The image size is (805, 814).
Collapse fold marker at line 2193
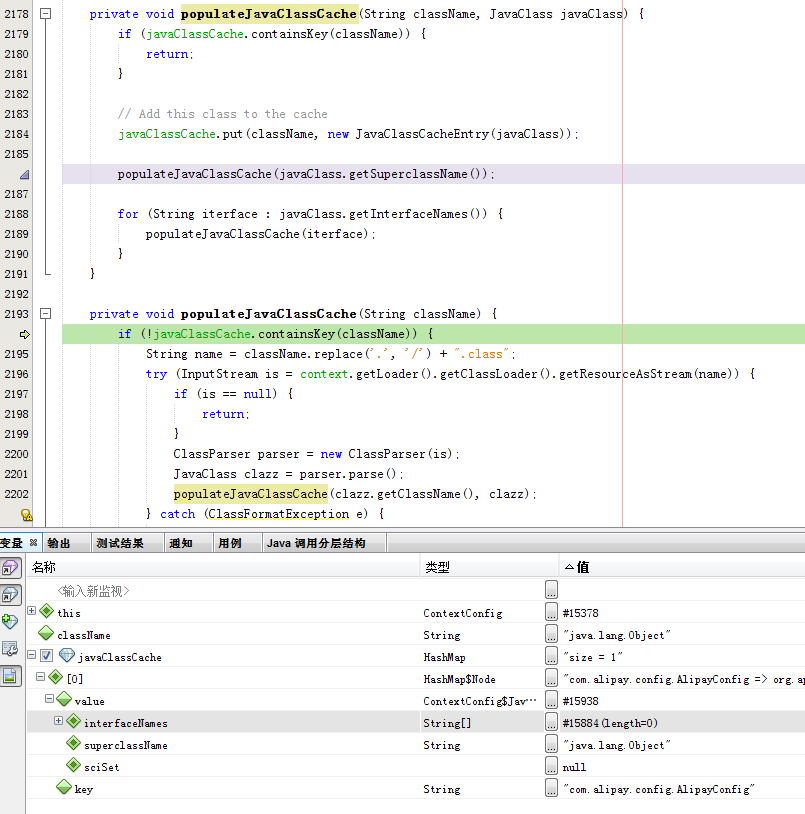(46, 314)
